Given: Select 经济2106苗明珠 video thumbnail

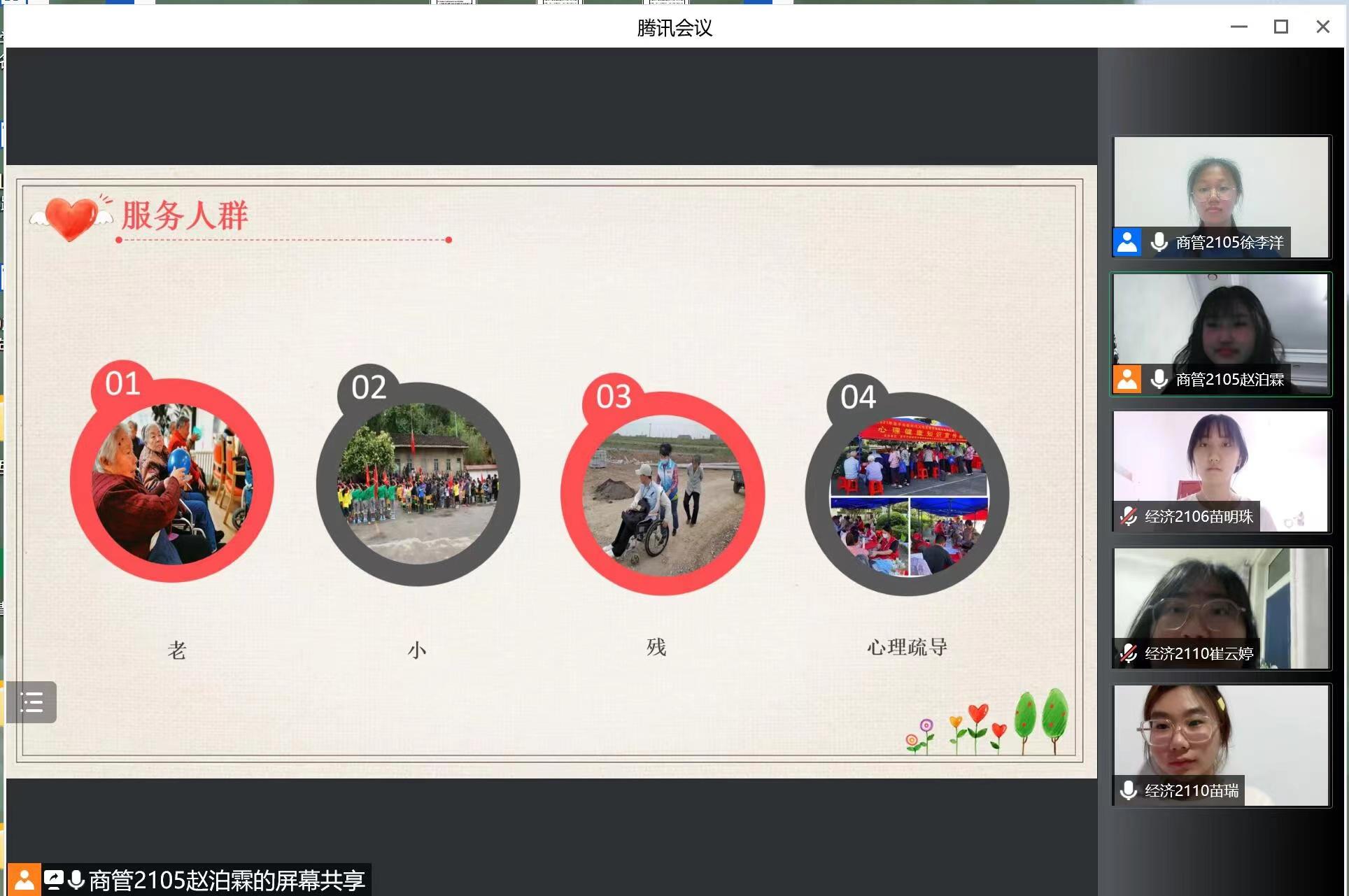Looking at the screenshot, I should pyautogui.click(x=1221, y=463).
